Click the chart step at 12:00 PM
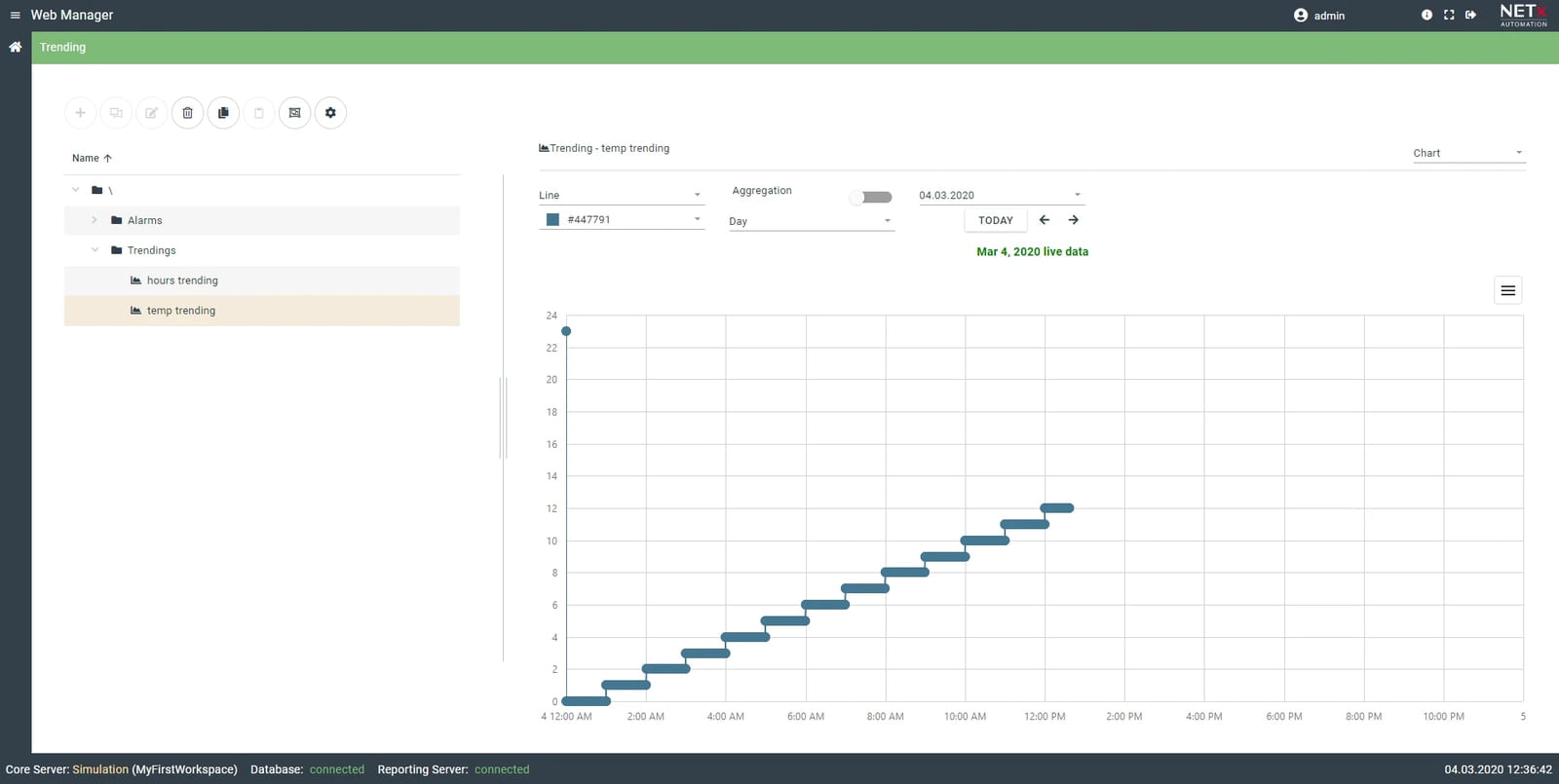This screenshot has height=784, width=1559. tap(1057, 507)
